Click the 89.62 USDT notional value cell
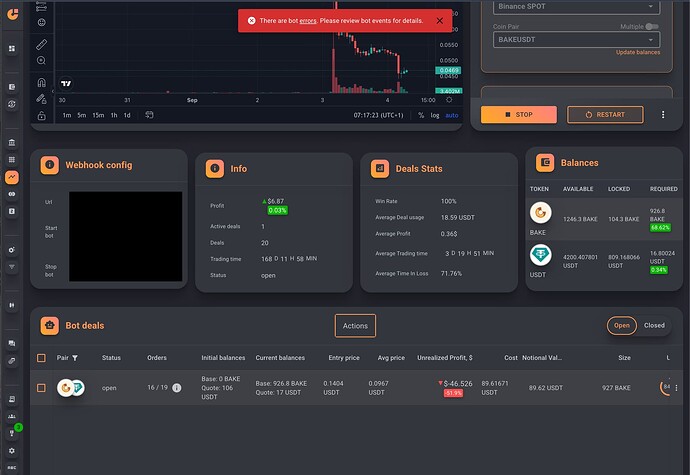Screen dimensions: 690x475 (546, 388)
